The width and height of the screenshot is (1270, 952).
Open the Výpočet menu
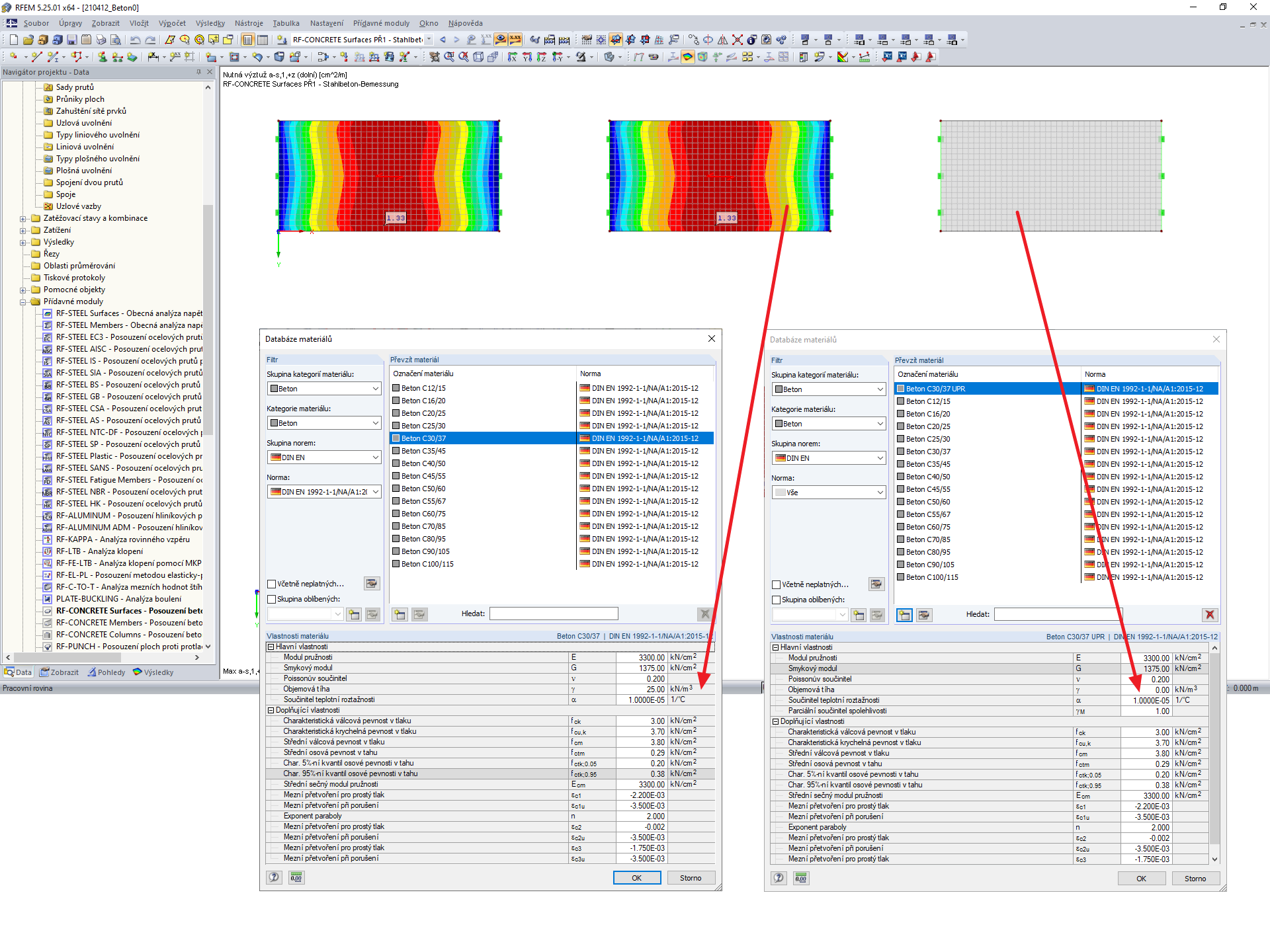172,23
